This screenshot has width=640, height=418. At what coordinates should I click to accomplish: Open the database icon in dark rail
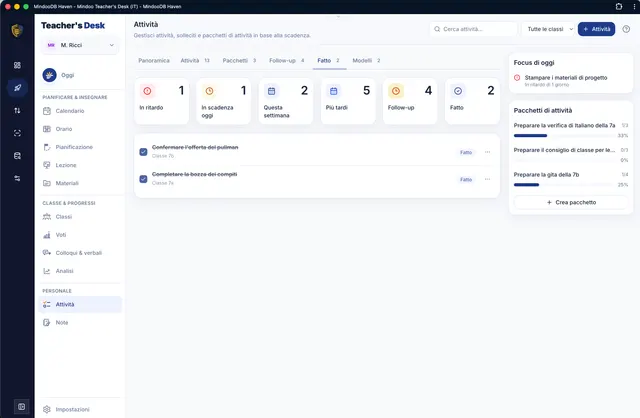coord(17,156)
